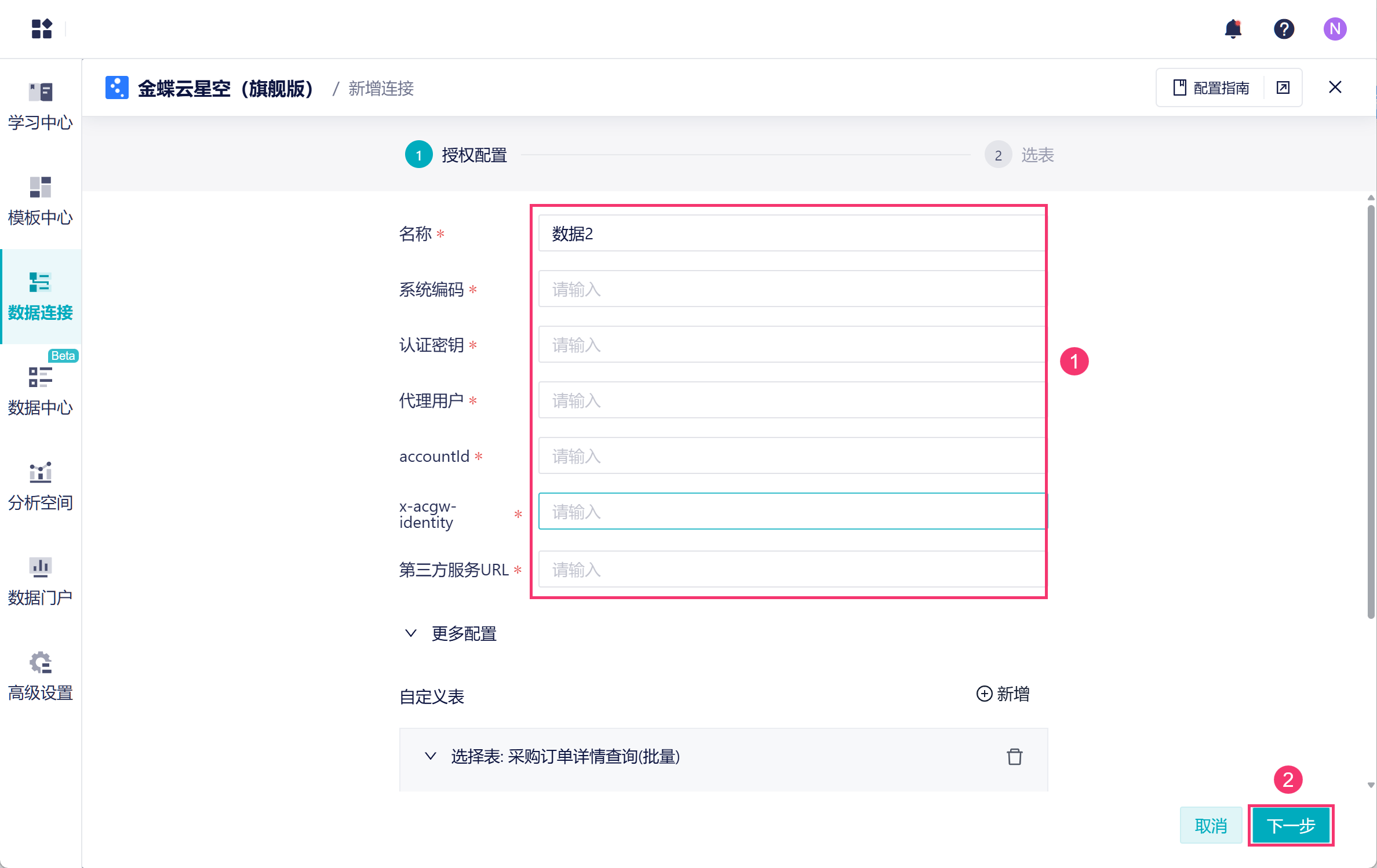
Task: Switch to 数据中心 Beta sidebar item
Action: pos(41,392)
